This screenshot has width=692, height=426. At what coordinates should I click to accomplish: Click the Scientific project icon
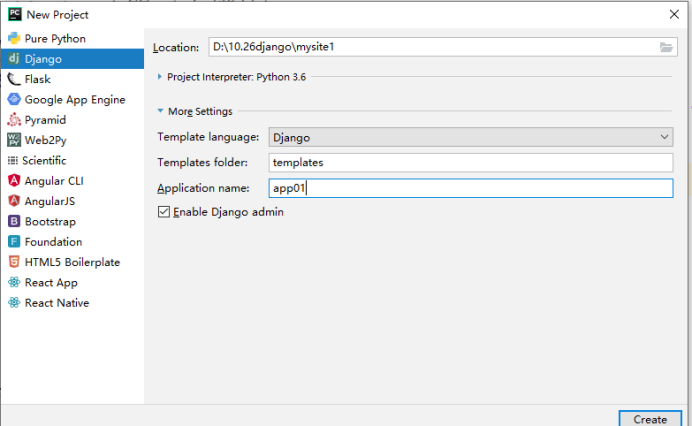coord(13,160)
